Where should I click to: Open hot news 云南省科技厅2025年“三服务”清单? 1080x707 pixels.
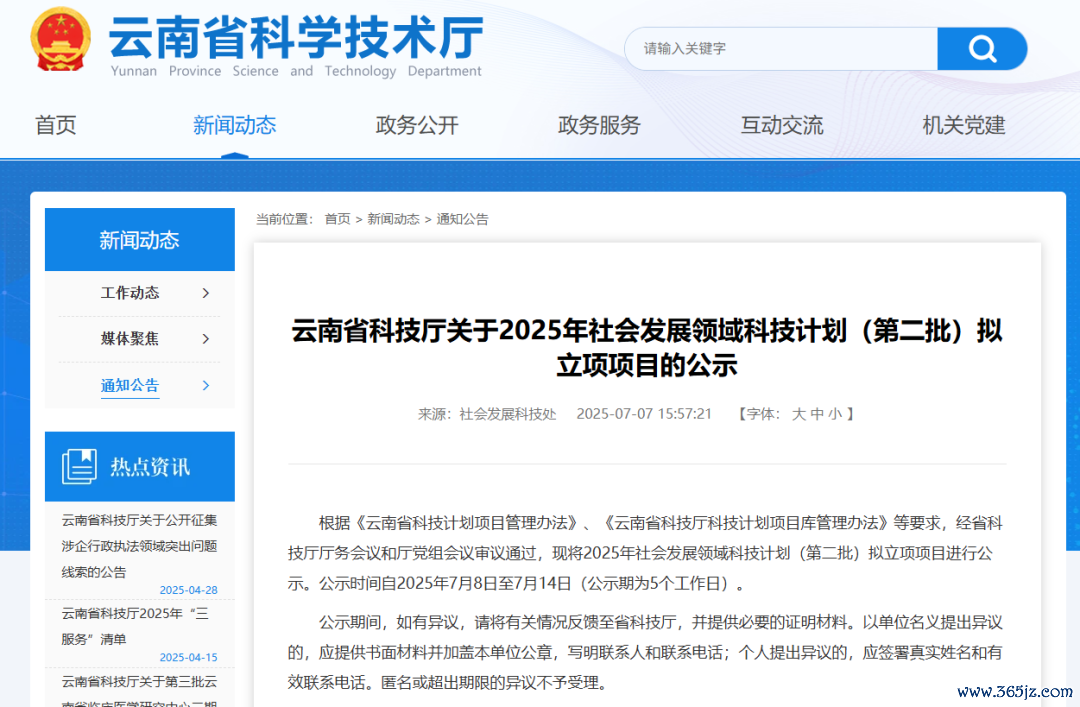tap(135, 626)
